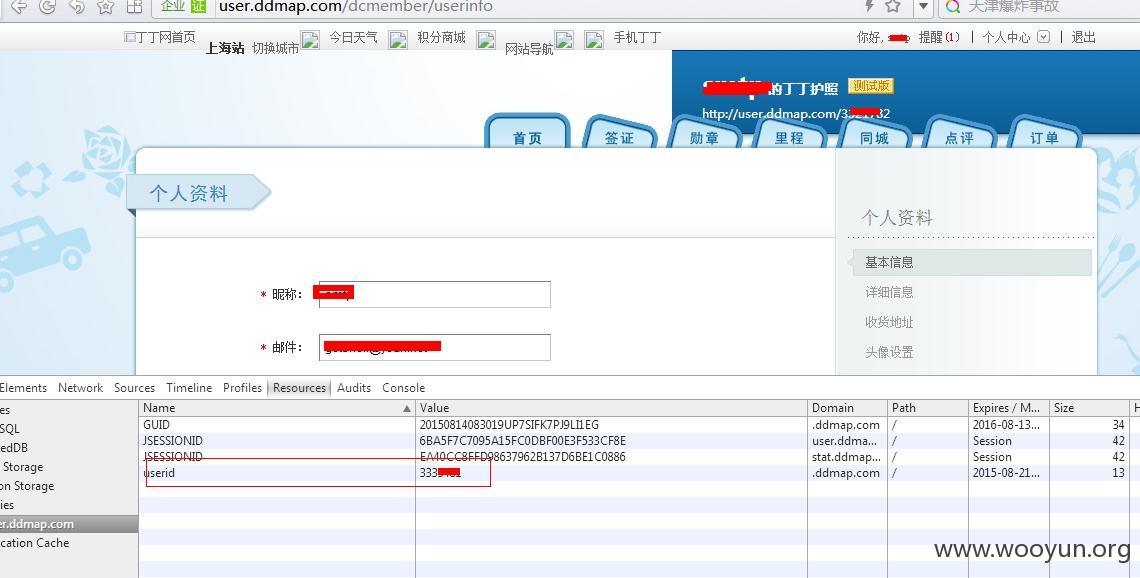1140x578 pixels.
Task: Click expiry cell 2015-08-21...
Action: [1006, 473]
